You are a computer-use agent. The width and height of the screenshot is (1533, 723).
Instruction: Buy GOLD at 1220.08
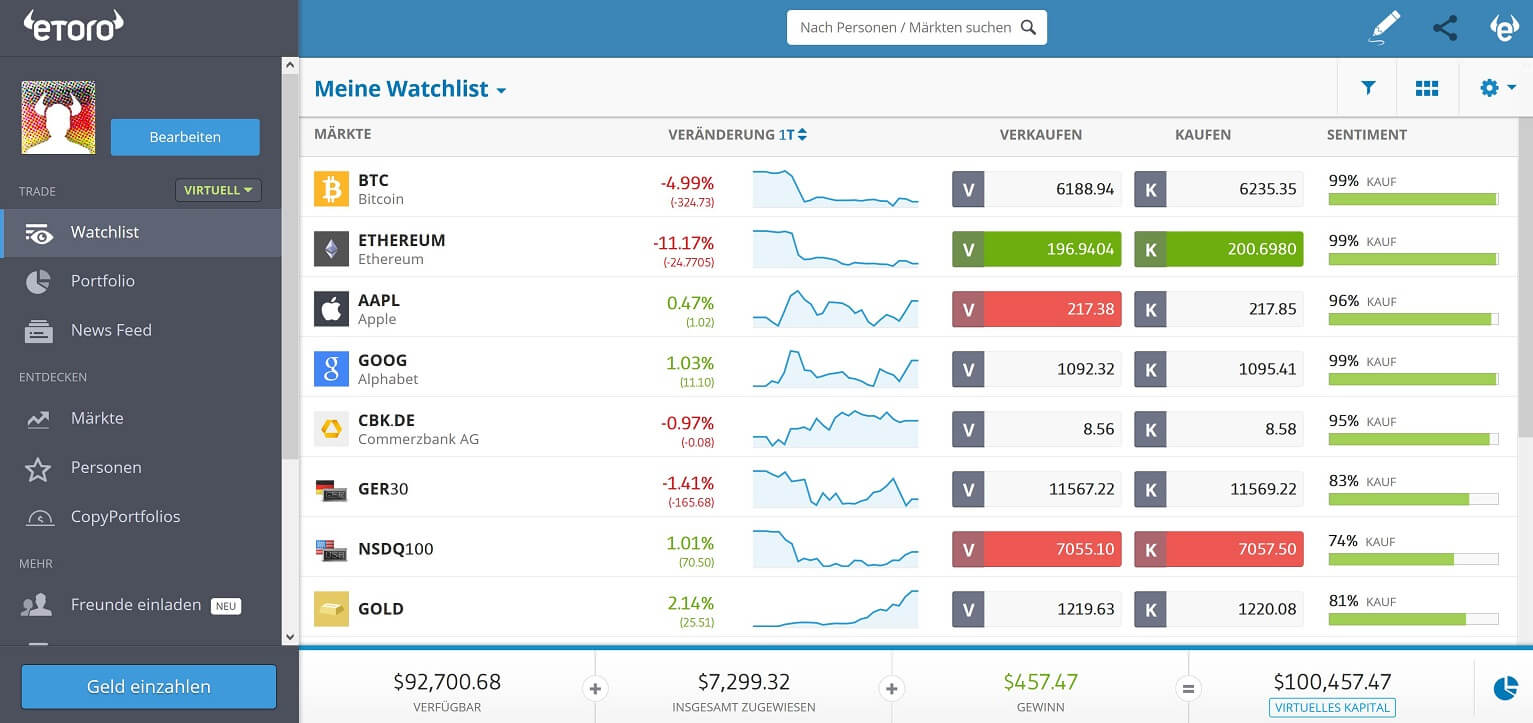pos(1219,609)
